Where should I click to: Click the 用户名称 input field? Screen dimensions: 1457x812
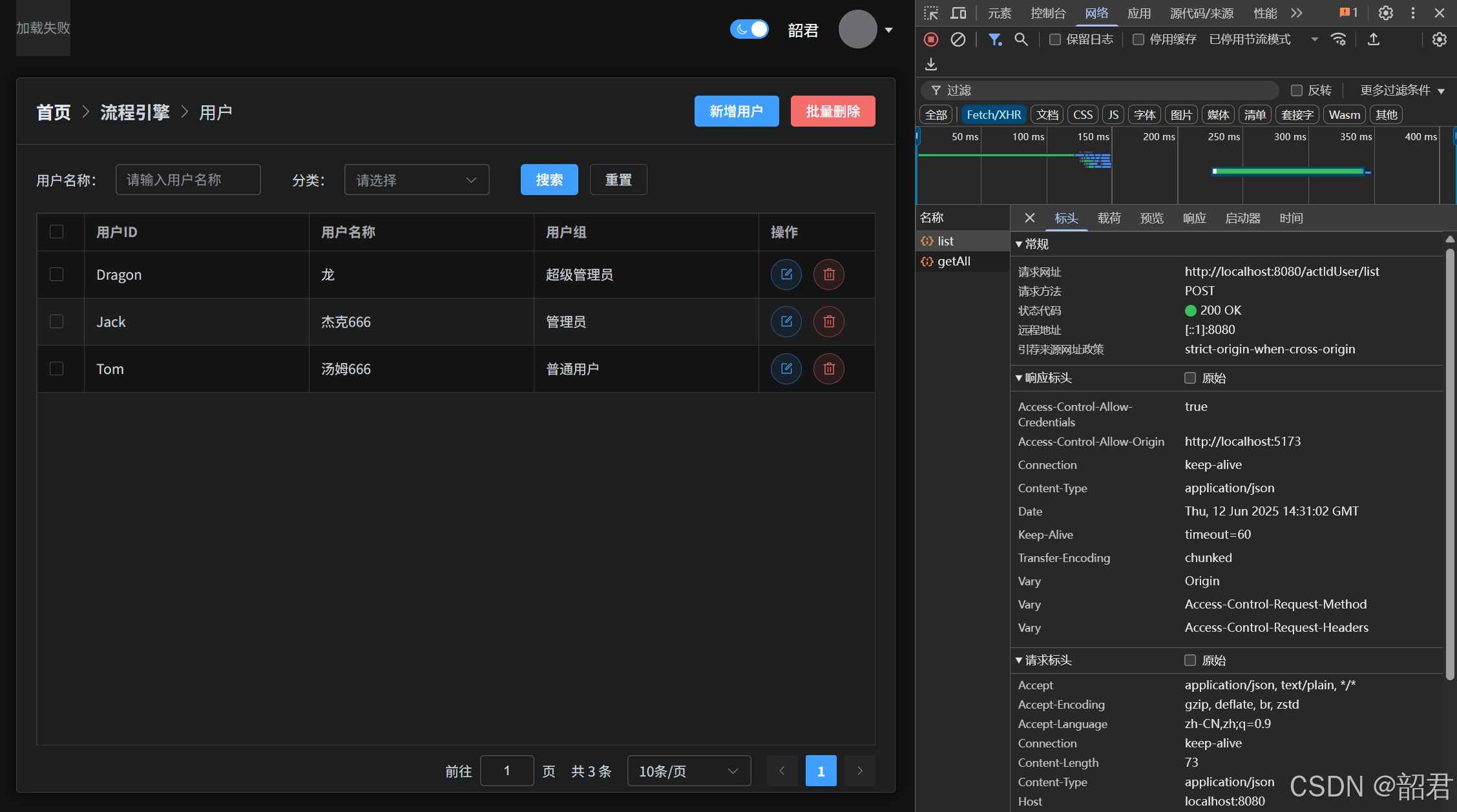188,180
